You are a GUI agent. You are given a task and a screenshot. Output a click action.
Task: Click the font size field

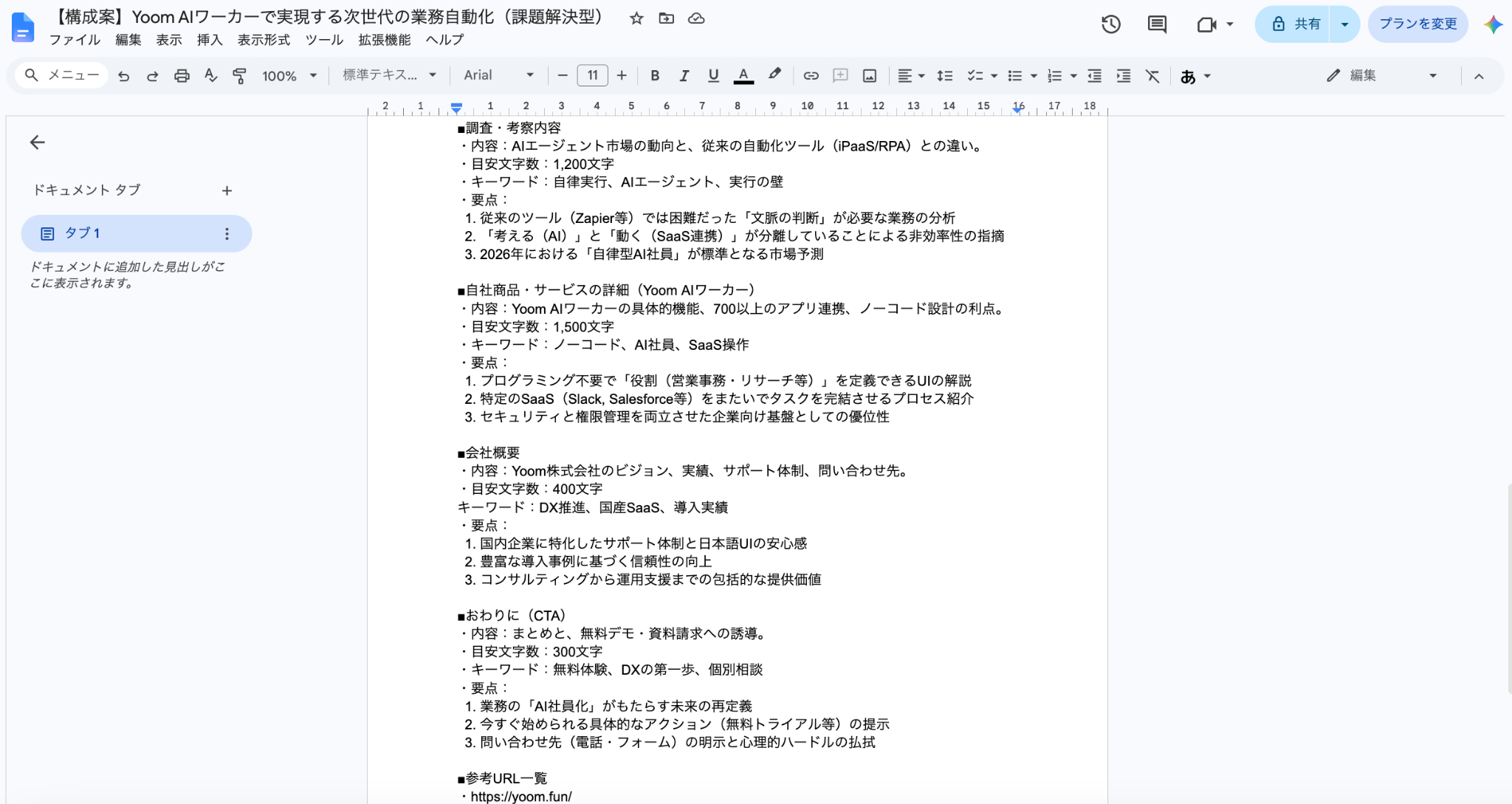[592, 75]
